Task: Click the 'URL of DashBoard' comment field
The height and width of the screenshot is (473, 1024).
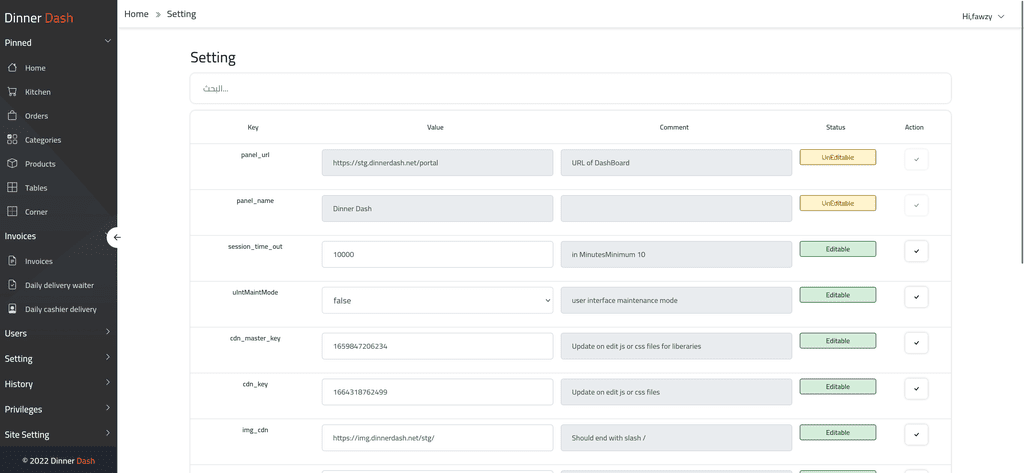Action: pos(676,163)
